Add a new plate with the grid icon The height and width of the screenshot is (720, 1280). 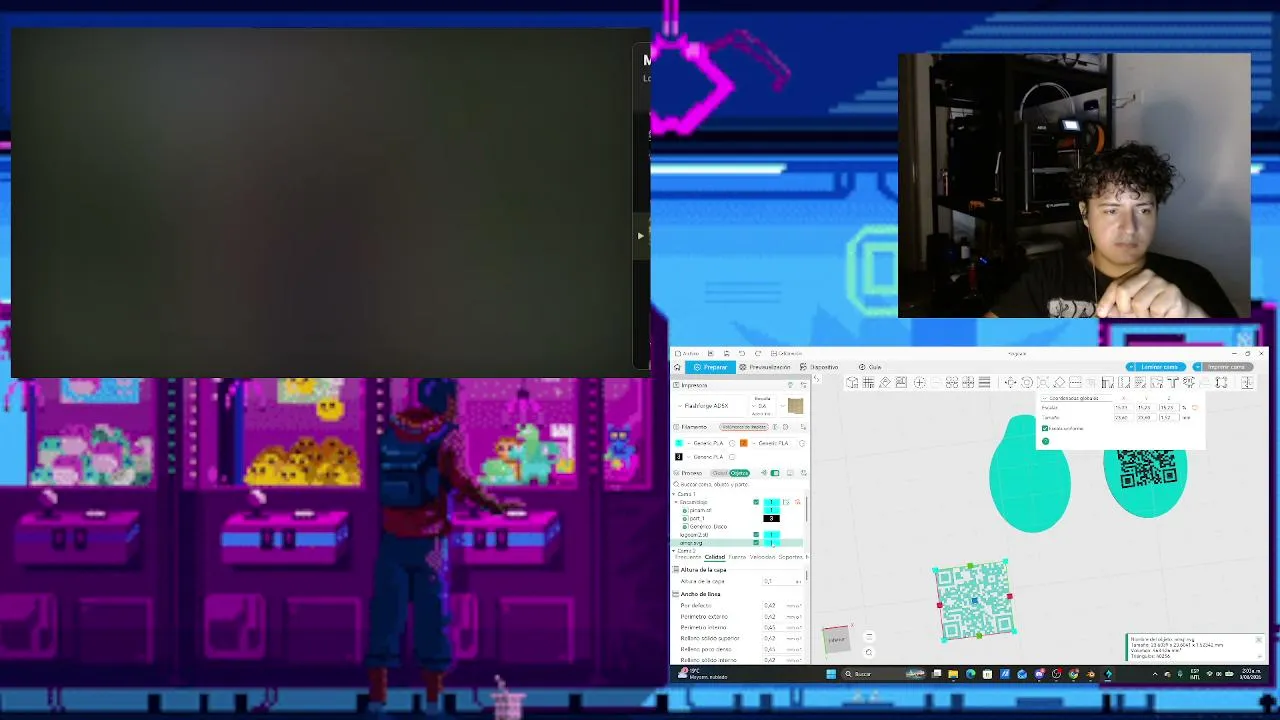(868, 382)
